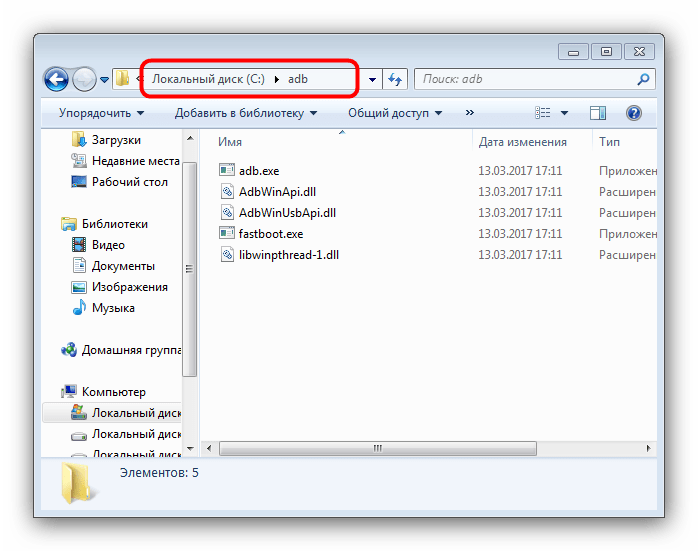The image size is (698, 551).
Task: Click the file list horizontal scrollbar thumb
Action: tap(378, 448)
